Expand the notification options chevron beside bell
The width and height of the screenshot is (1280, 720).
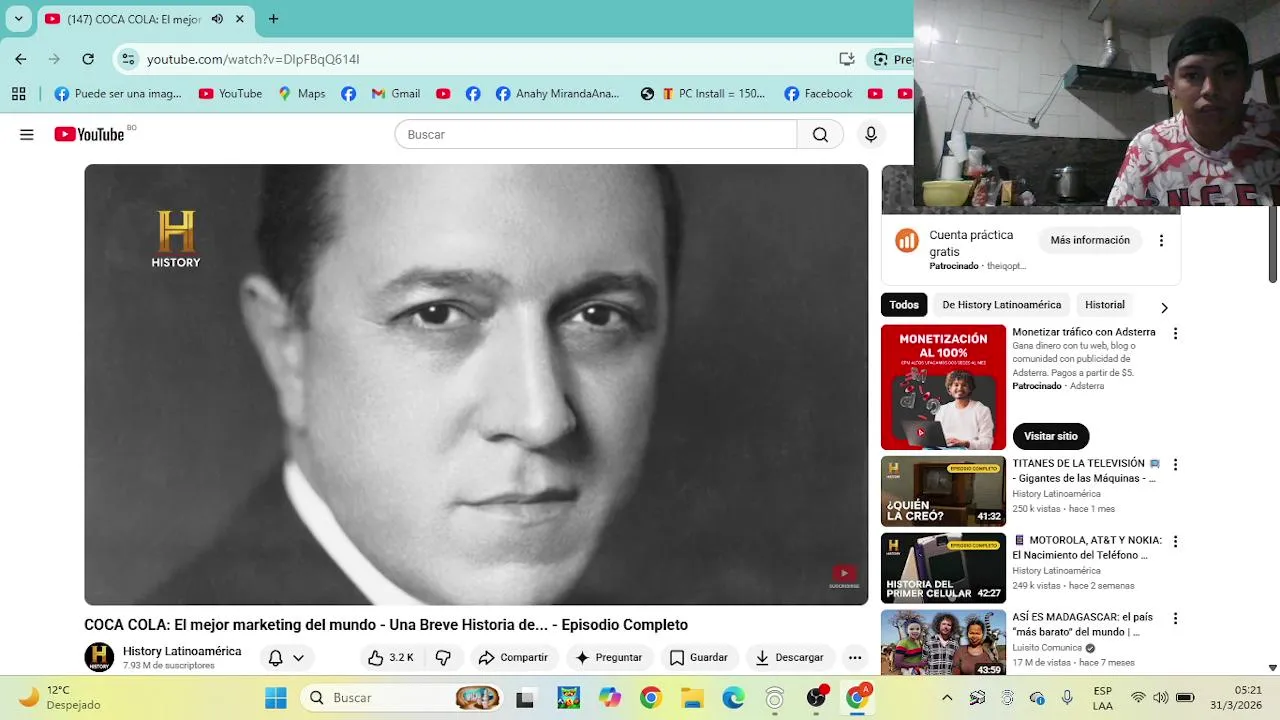(298, 658)
